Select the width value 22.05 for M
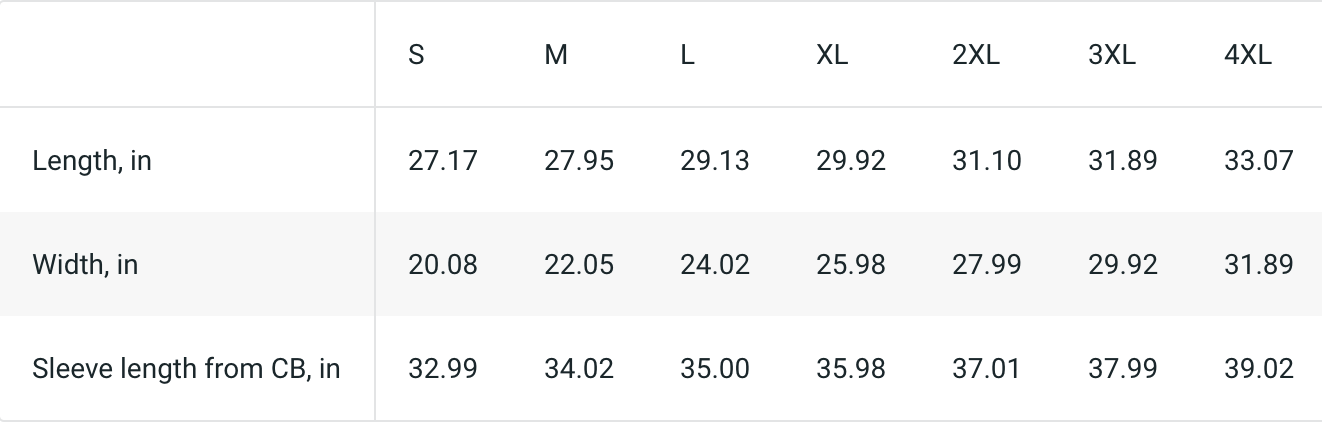Screen dimensions: 1322x422 coord(579,264)
